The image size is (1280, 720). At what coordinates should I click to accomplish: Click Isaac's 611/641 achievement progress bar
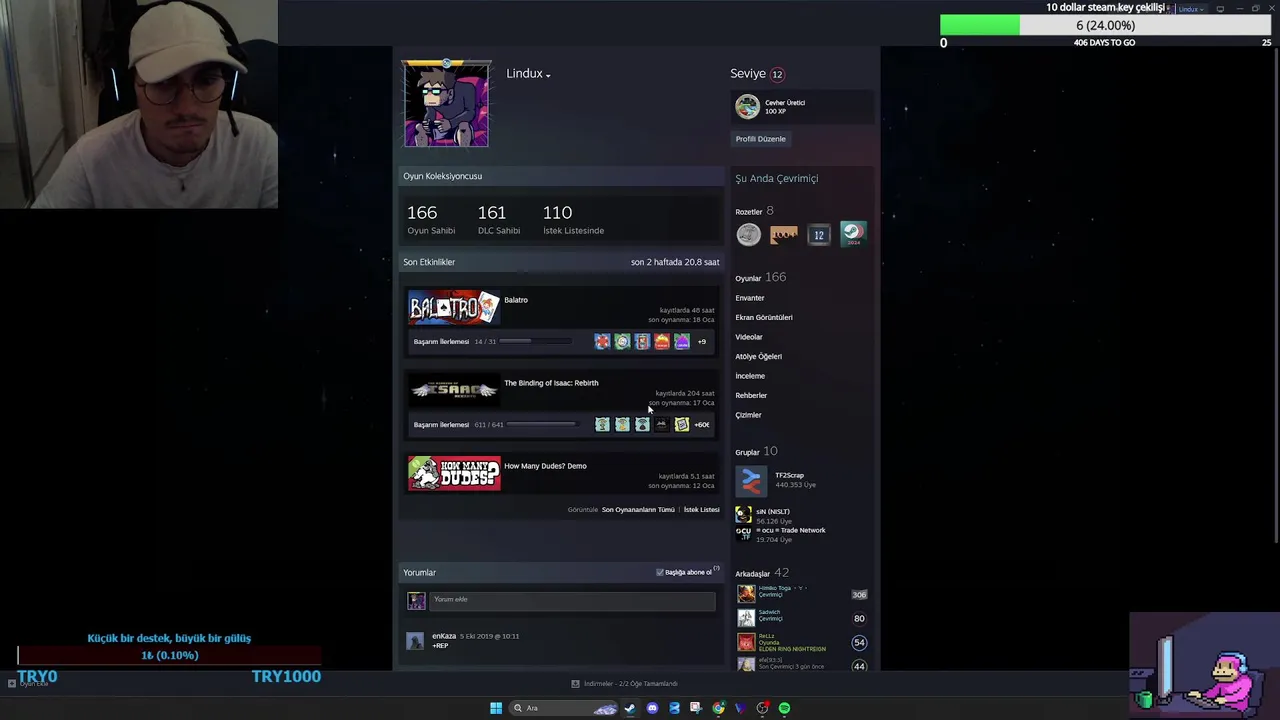[542, 425]
